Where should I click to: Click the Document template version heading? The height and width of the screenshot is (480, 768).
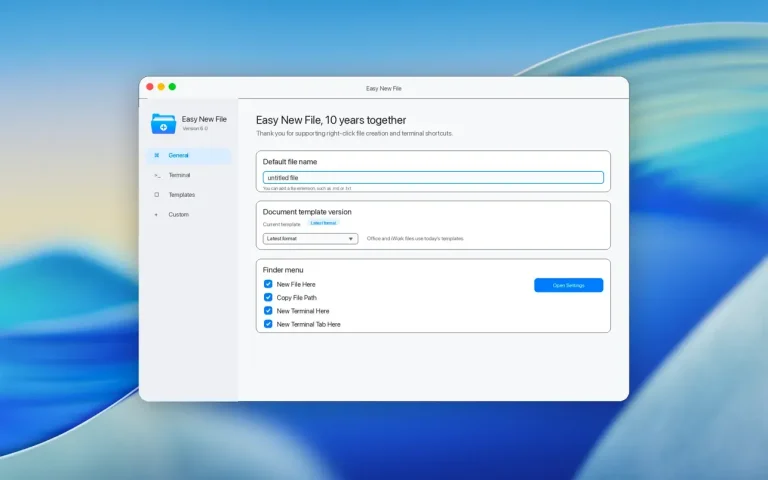tap(307, 212)
